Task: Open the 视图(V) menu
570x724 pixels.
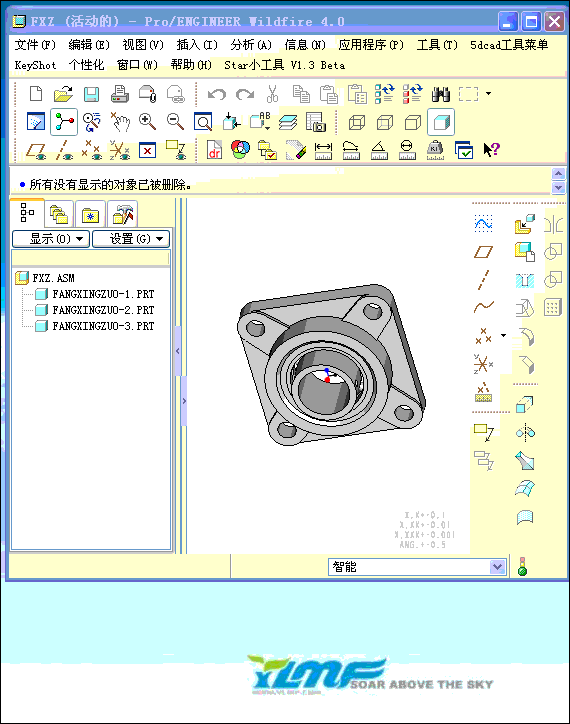Action: (x=143, y=45)
